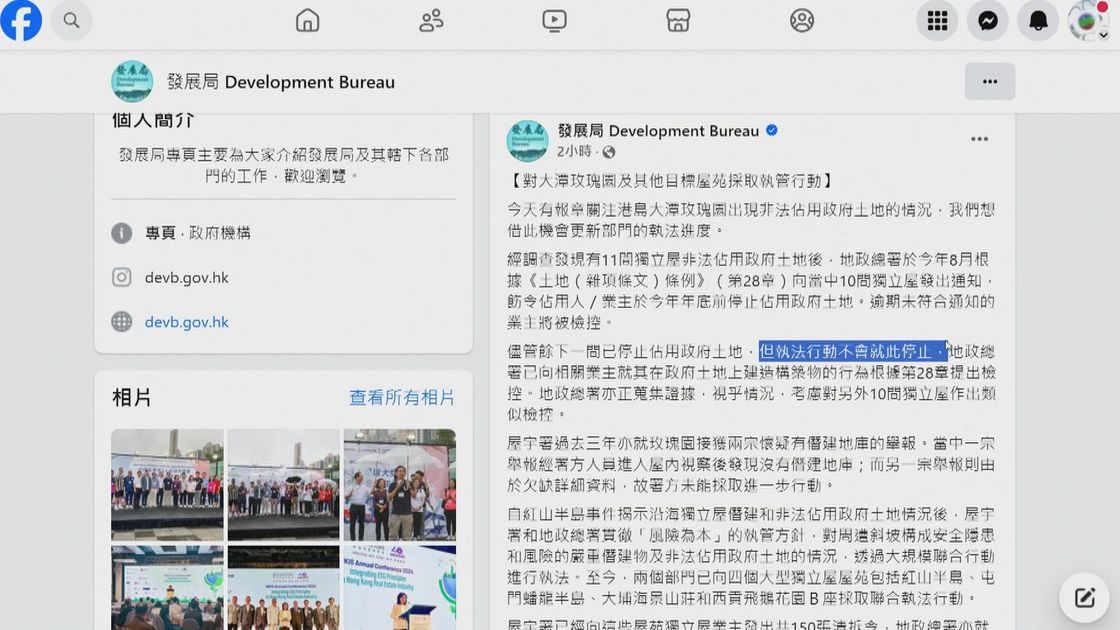This screenshot has width=1120, height=630.
Task: Open the Messenger icon
Action: click(x=987, y=20)
